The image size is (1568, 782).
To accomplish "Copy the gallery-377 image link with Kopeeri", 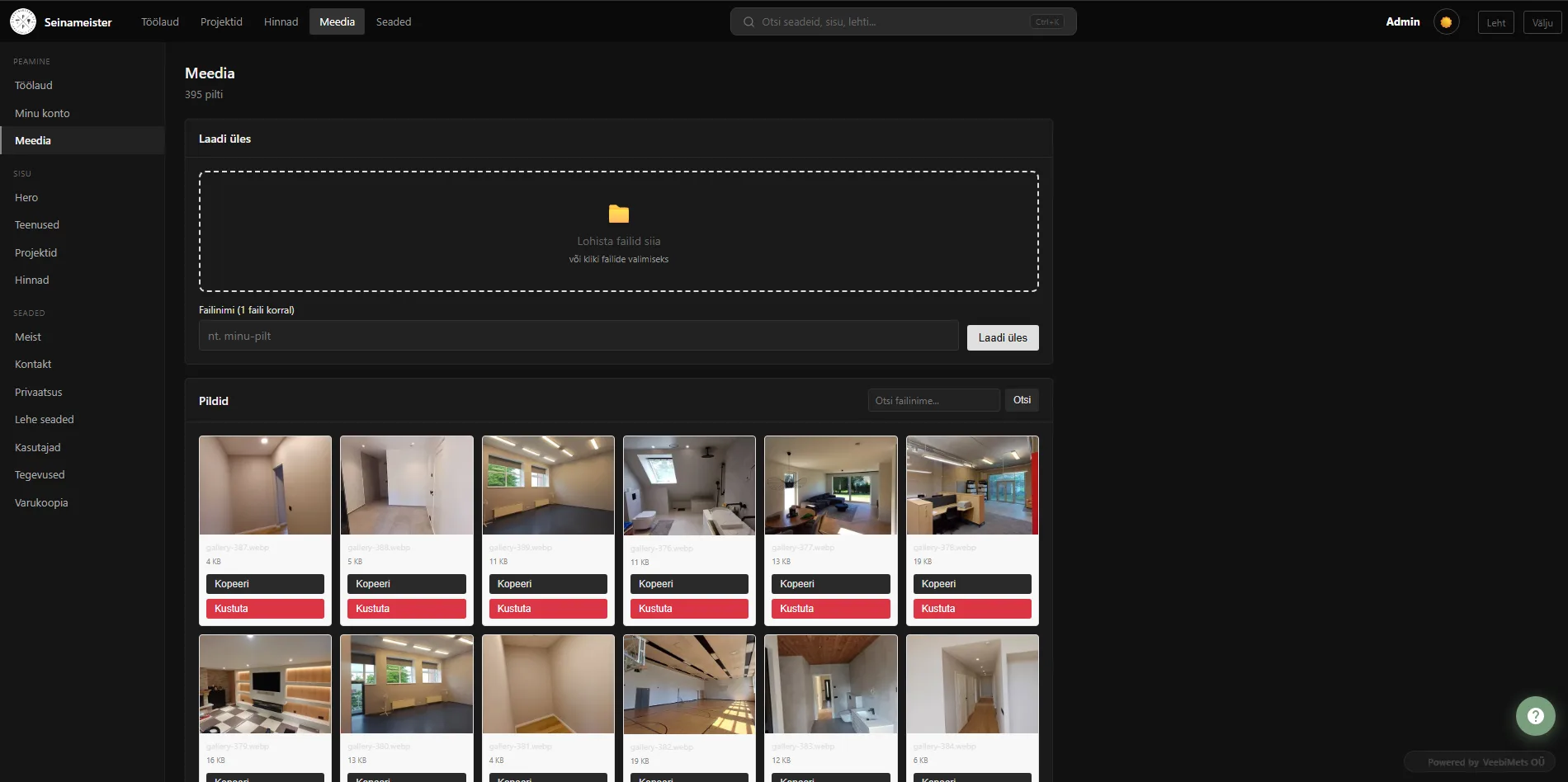I will point(830,584).
